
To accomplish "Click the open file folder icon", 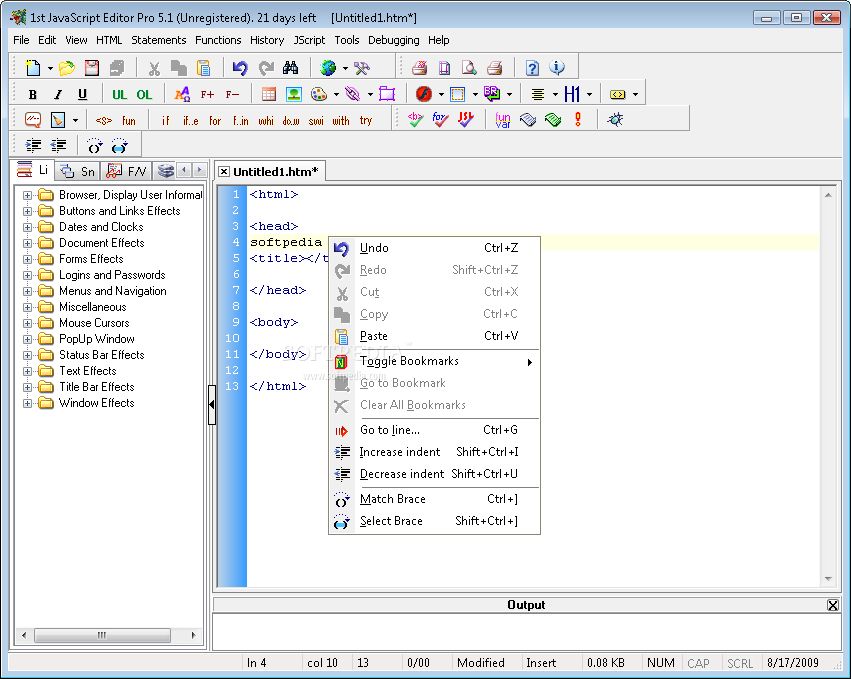I will pyautogui.click(x=66, y=68).
